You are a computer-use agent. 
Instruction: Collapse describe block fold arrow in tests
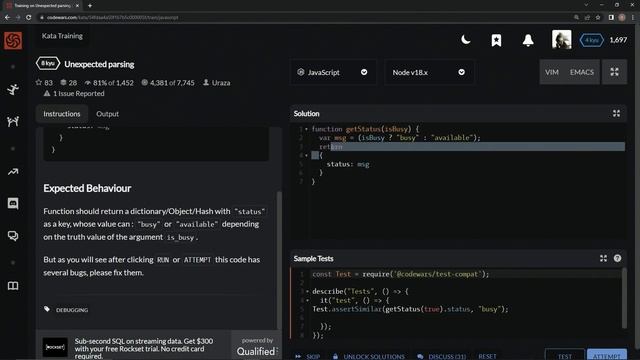point(307,291)
